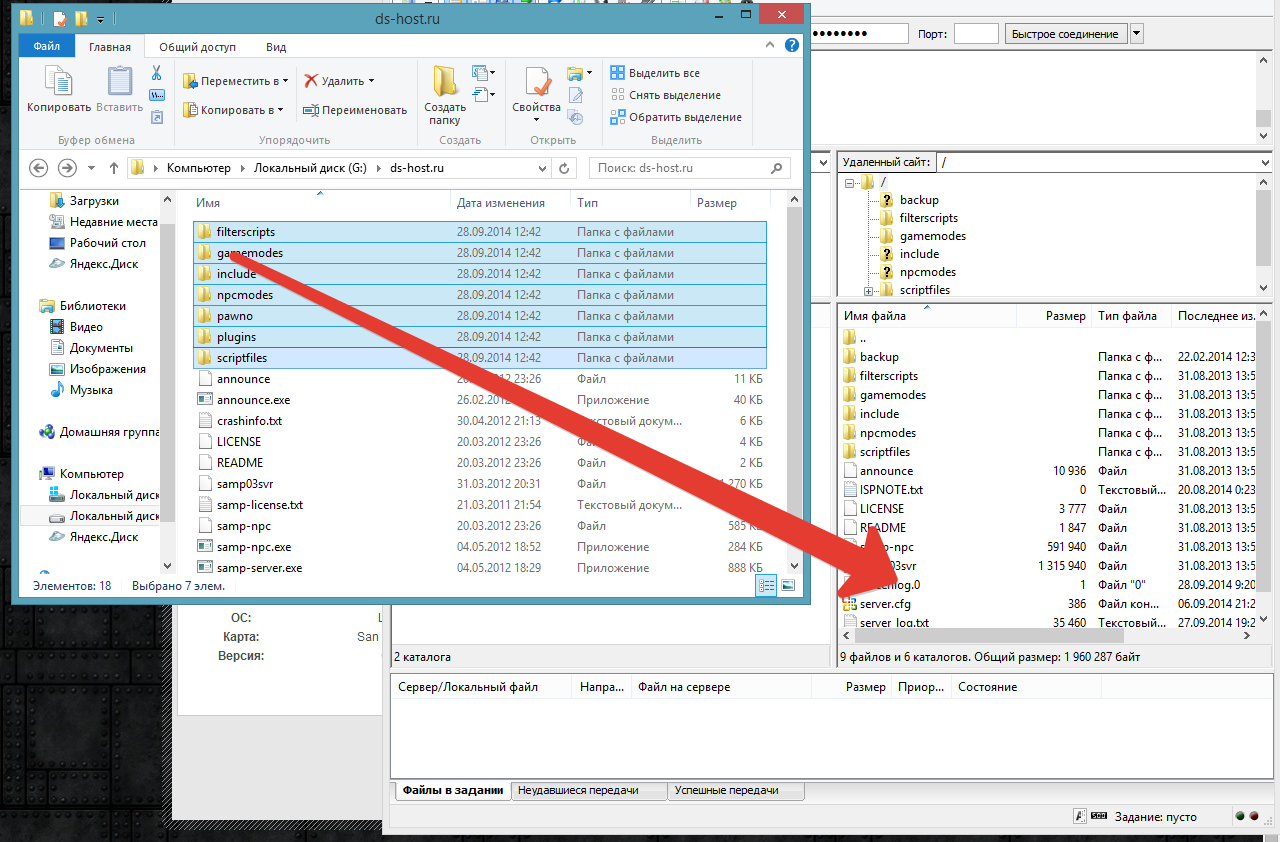Switch to the Общий доступ ribbon tab

(197, 46)
